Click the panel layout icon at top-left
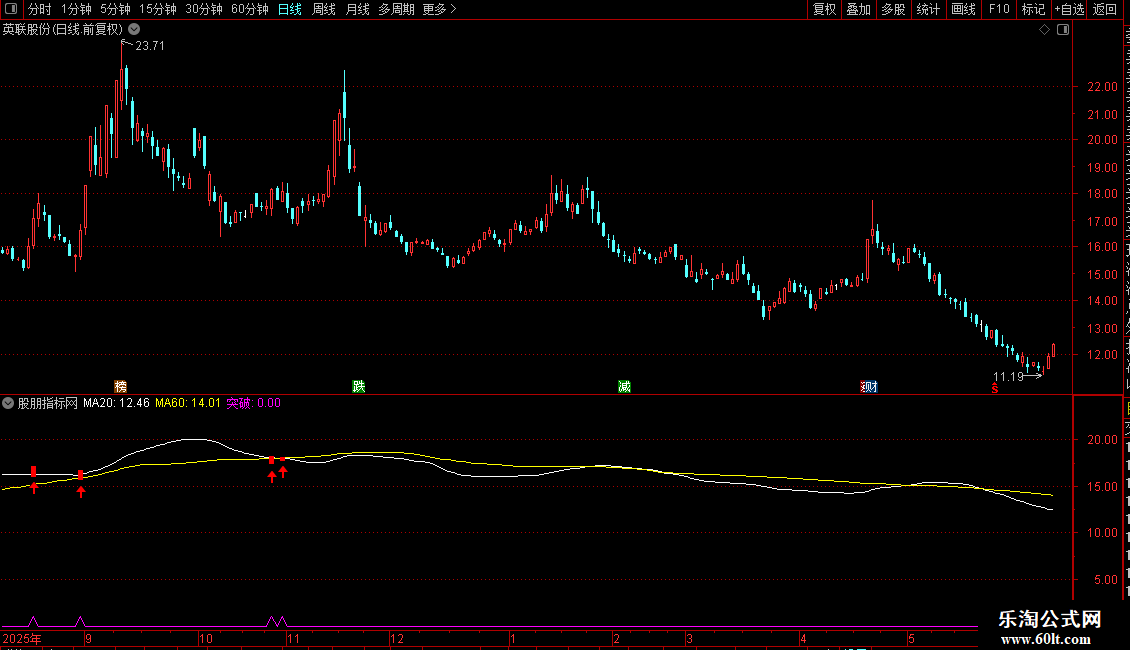The height and width of the screenshot is (650, 1130). (11, 9)
